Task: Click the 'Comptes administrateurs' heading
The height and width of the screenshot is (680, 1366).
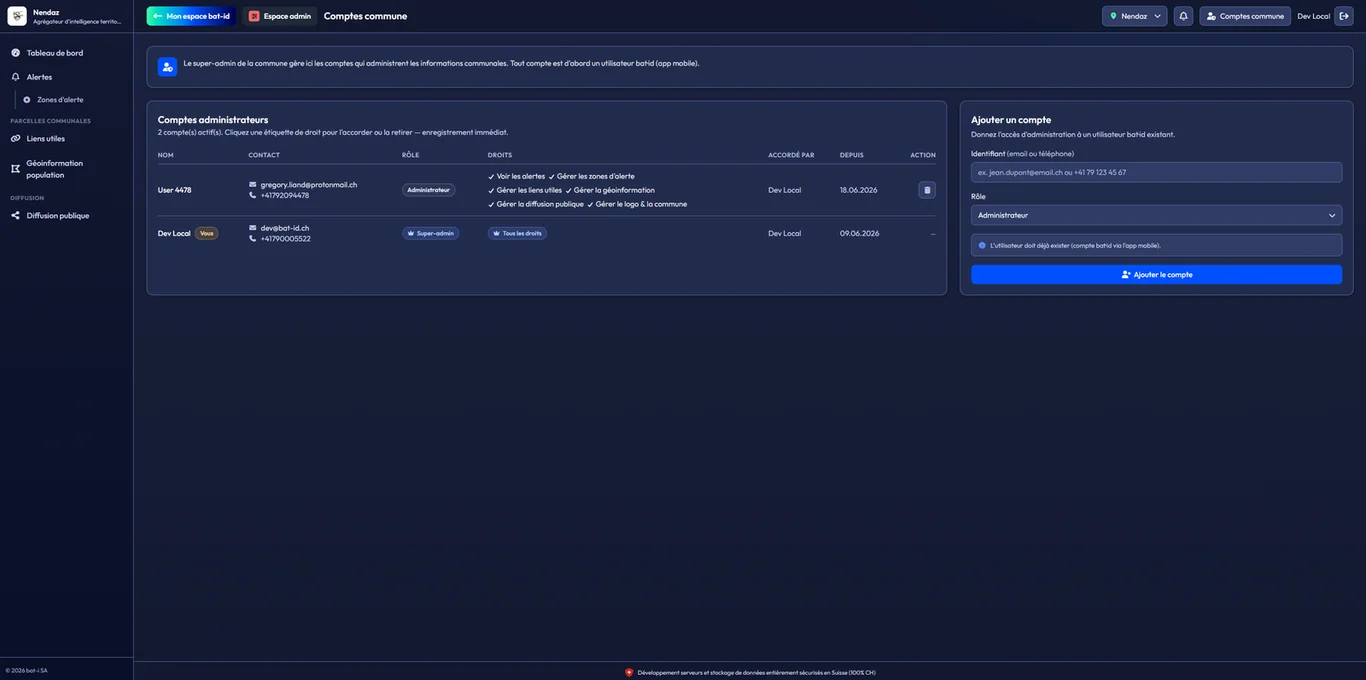Action: tap(213, 120)
